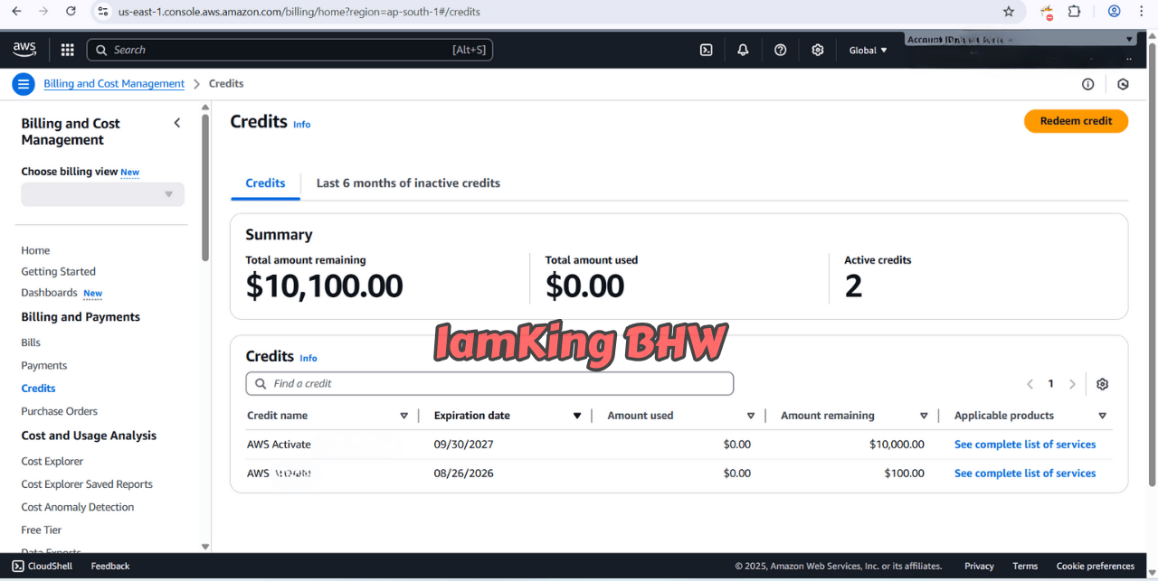Screen dimensions: 1158x581
Task: Click the extension icon left of puzzle icon
Action: pos(1046,11)
